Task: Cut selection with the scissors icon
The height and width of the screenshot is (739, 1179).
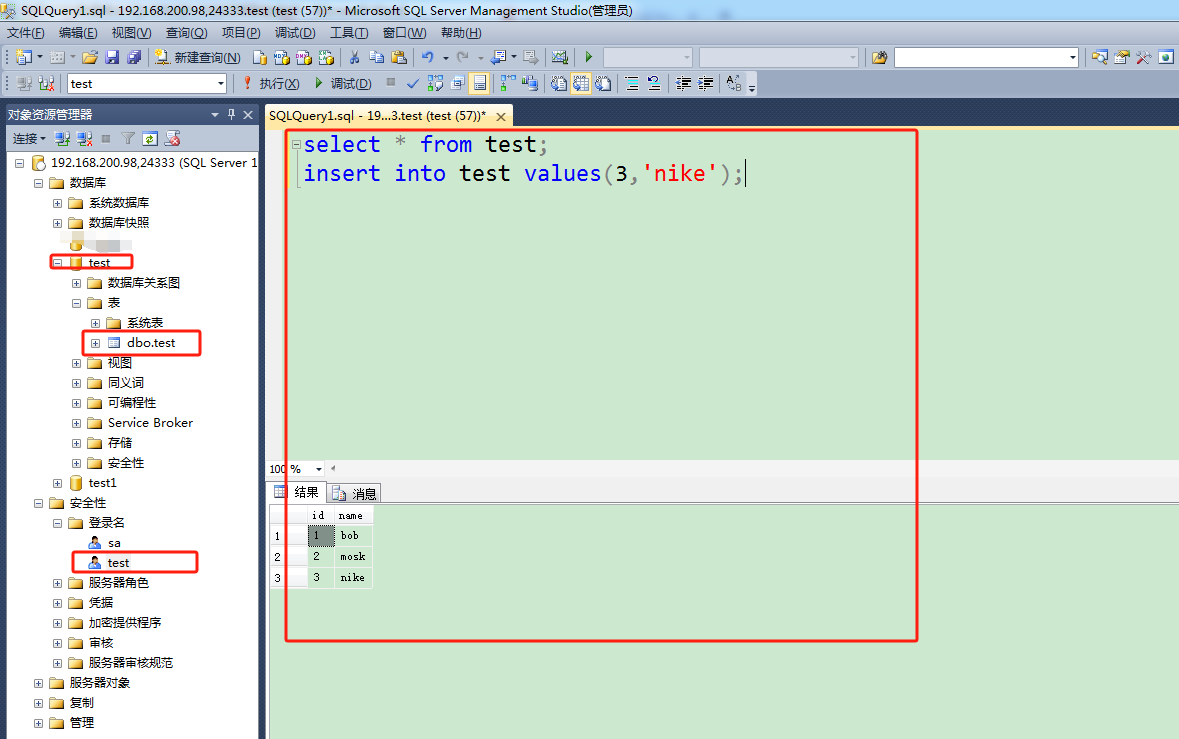Action: [x=354, y=57]
